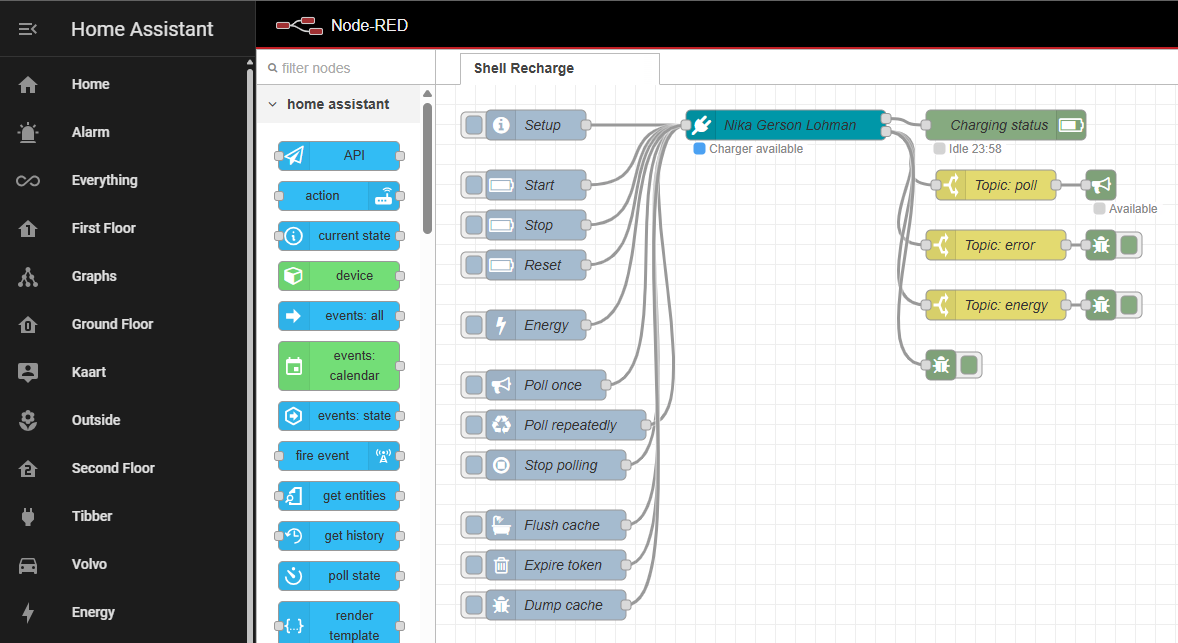Toggle the debug node after Topic: energy
Image resolution: width=1178 pixels, height=643 pixels.
coord(1129,305)
